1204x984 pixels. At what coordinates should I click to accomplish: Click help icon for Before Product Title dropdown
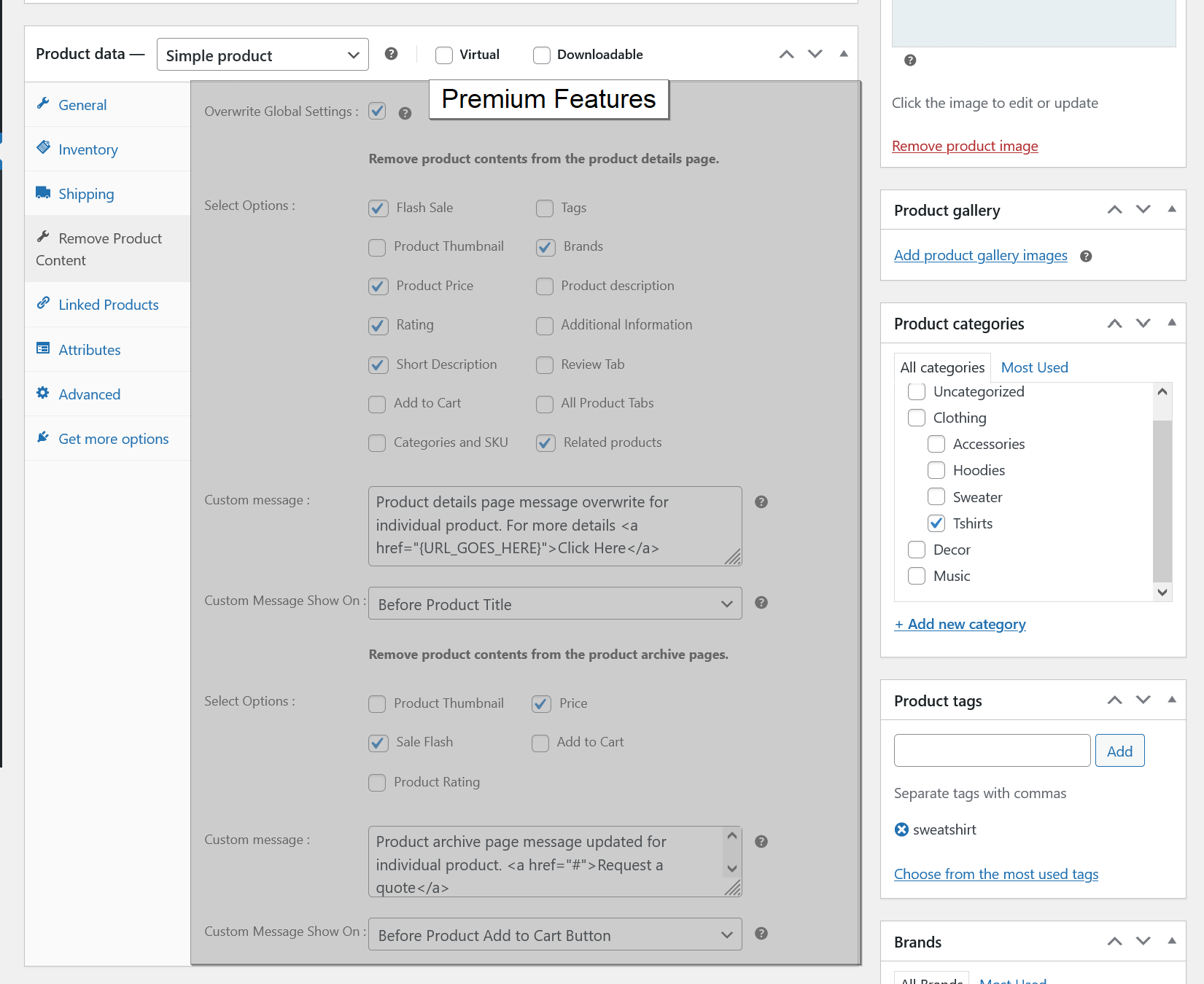point(761,603)
